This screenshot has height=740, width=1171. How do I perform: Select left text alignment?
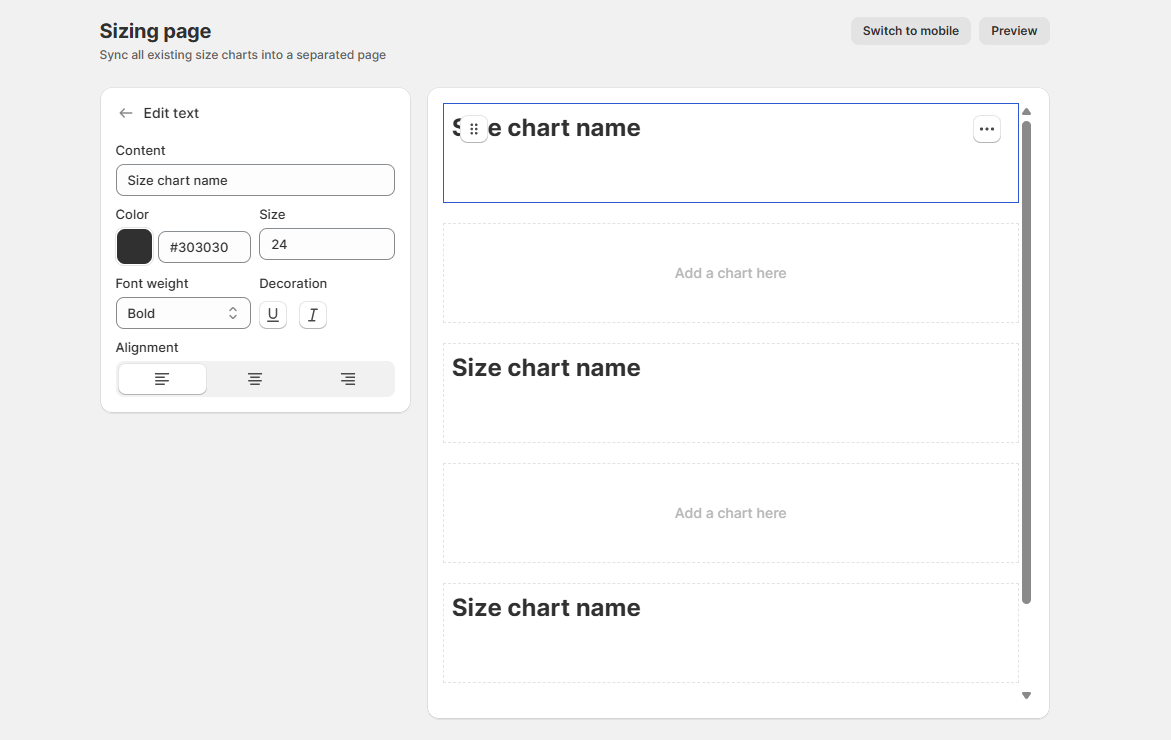pos(162,379)
